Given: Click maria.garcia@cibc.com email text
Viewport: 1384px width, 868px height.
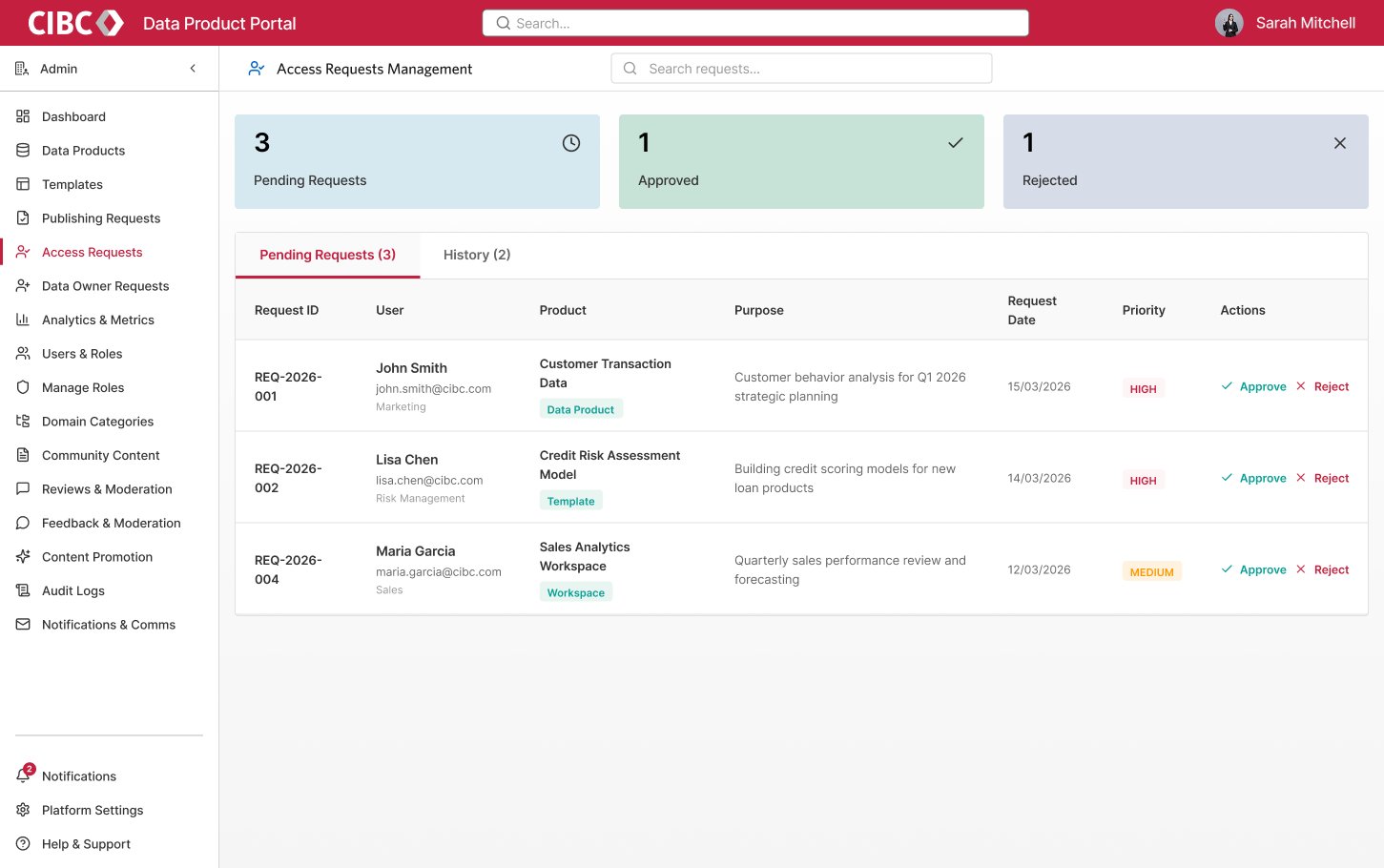Looking at the screenshot, I should coord(438,571).
